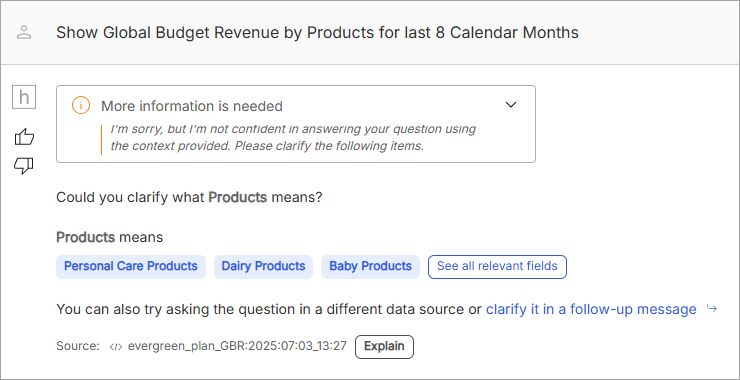
Task: Collapse the 'More information is needed' chevron
Action: click(x=511, y=104)
